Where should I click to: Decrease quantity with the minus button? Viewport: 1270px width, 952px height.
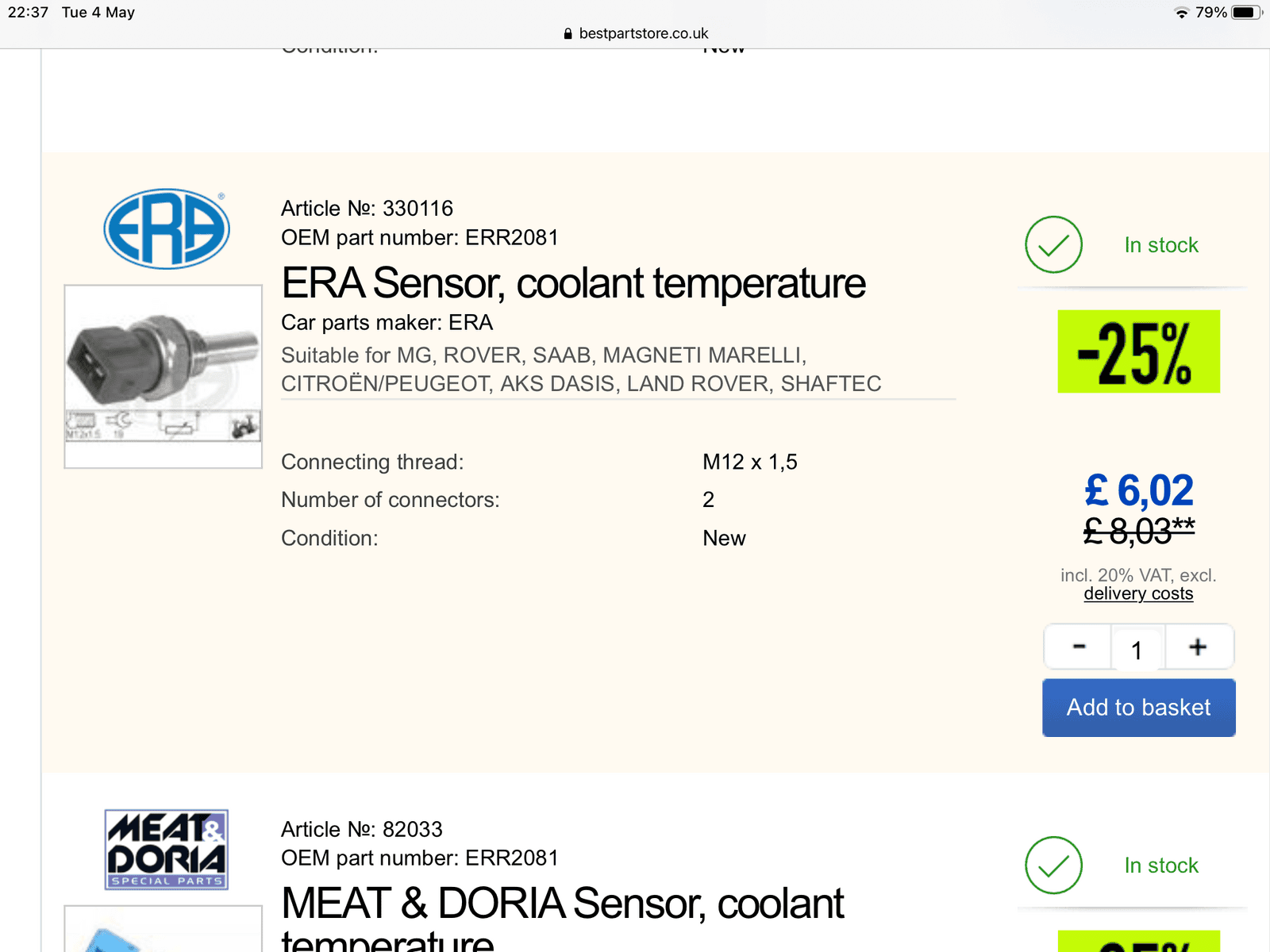point(1079,647)
